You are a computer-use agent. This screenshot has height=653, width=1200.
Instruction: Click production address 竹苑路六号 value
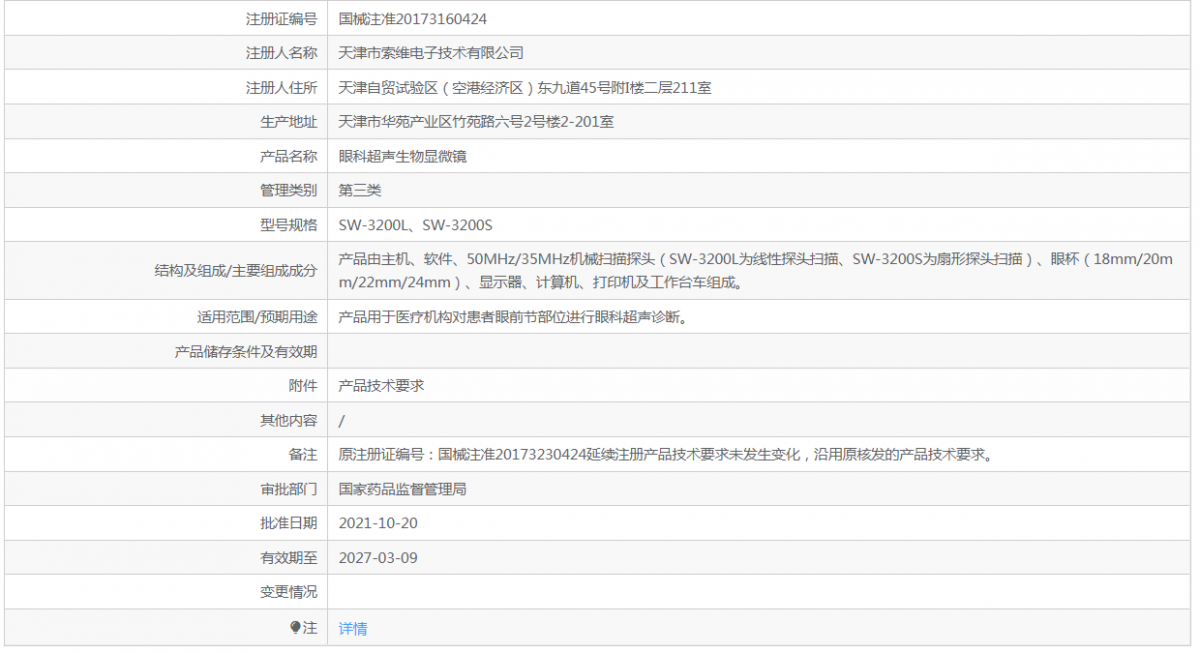(476, 122)
